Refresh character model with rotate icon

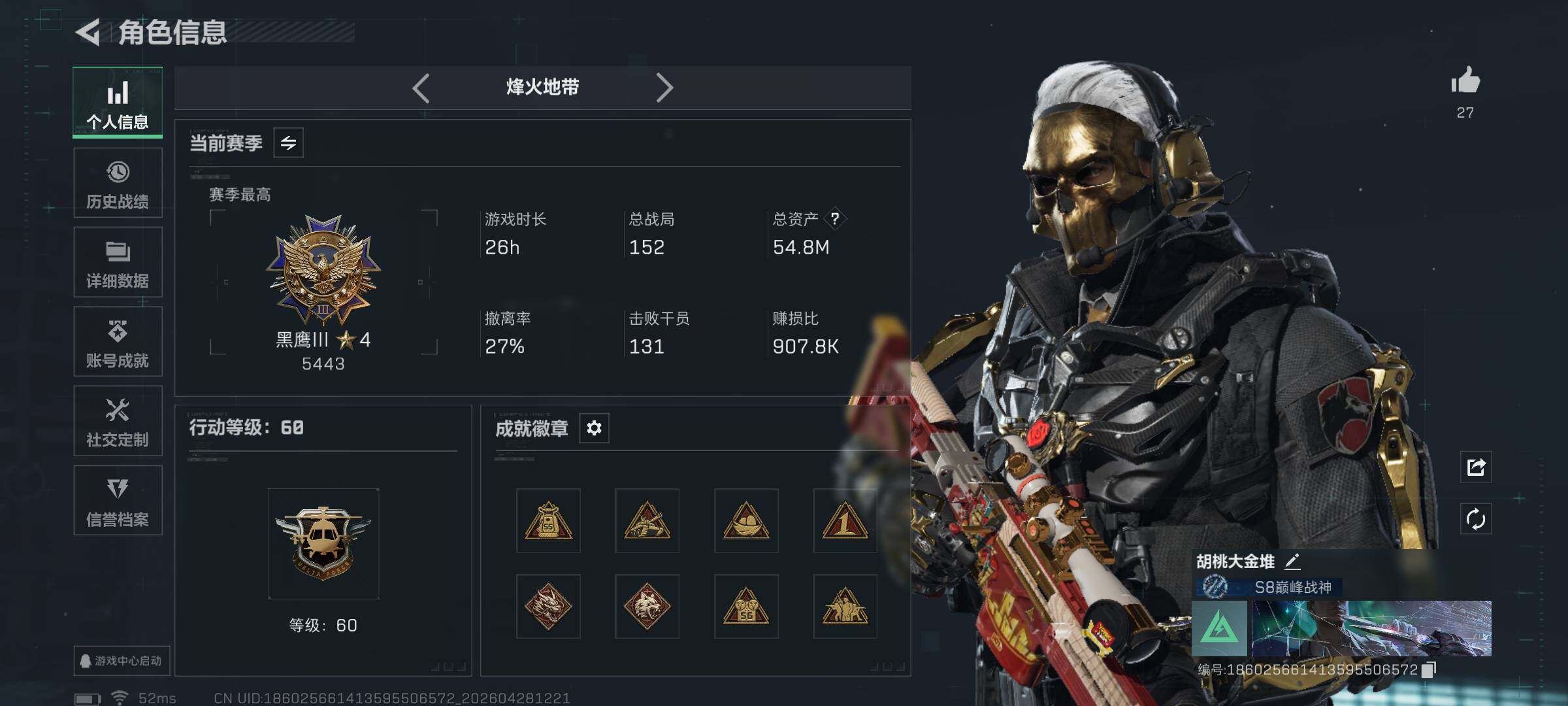point(1476,519)
